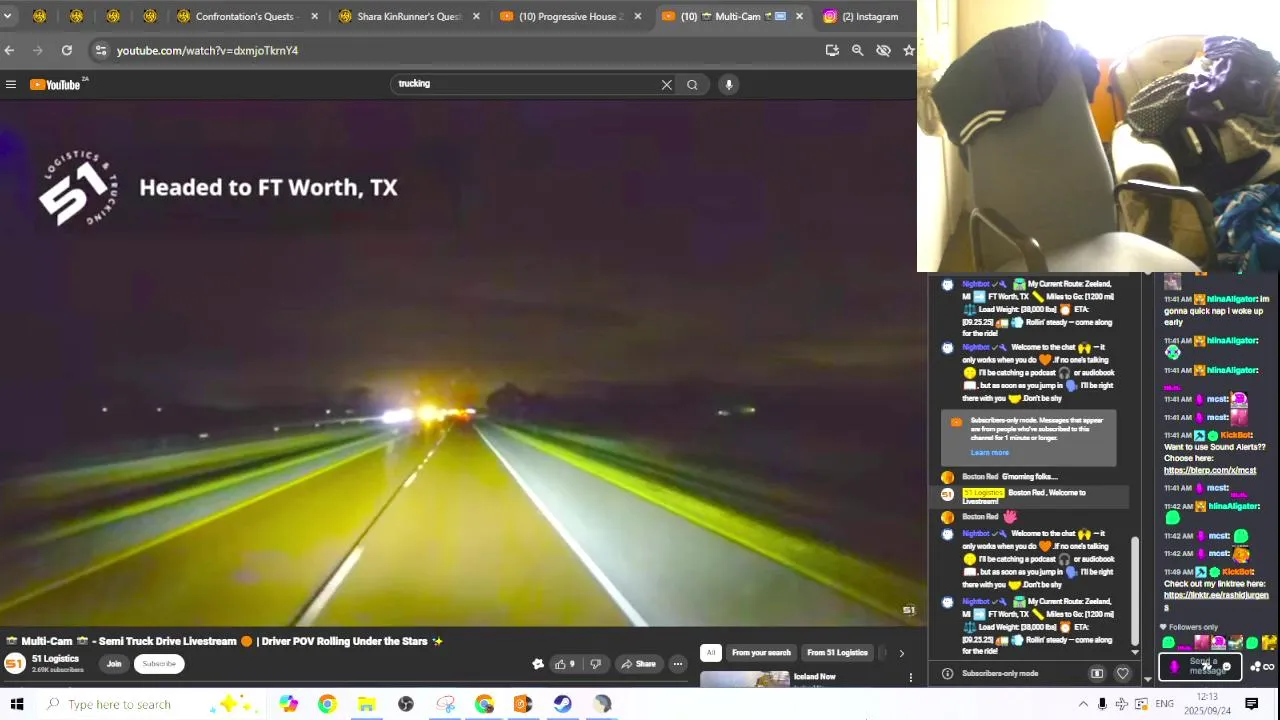
Task: Close the Multi-Cam YouTube tab
Action: point(799,16)
